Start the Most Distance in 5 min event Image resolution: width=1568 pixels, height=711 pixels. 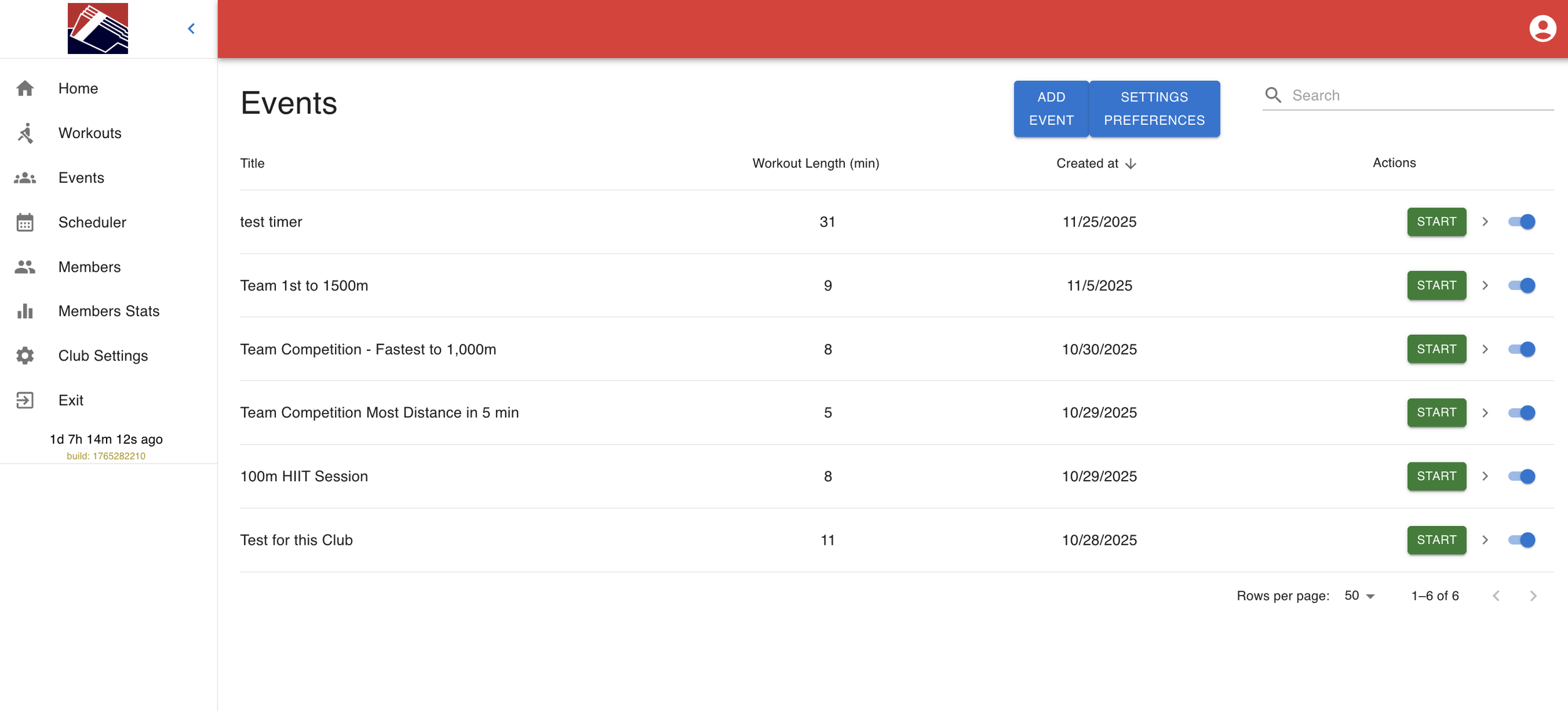click(x=1436, y=413)
